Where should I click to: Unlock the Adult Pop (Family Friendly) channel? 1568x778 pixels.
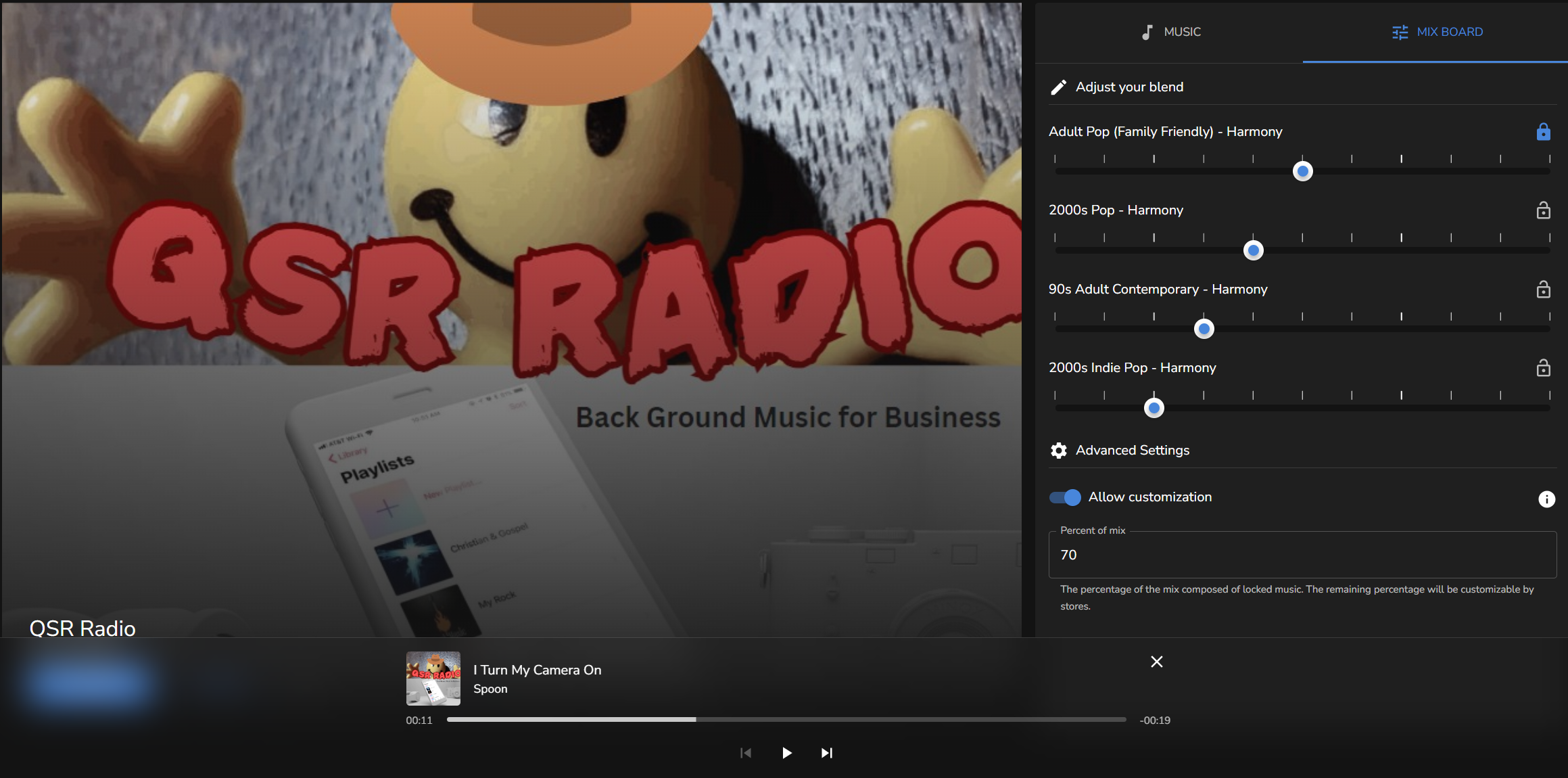pyautogui.click(x=1543, y=131)
